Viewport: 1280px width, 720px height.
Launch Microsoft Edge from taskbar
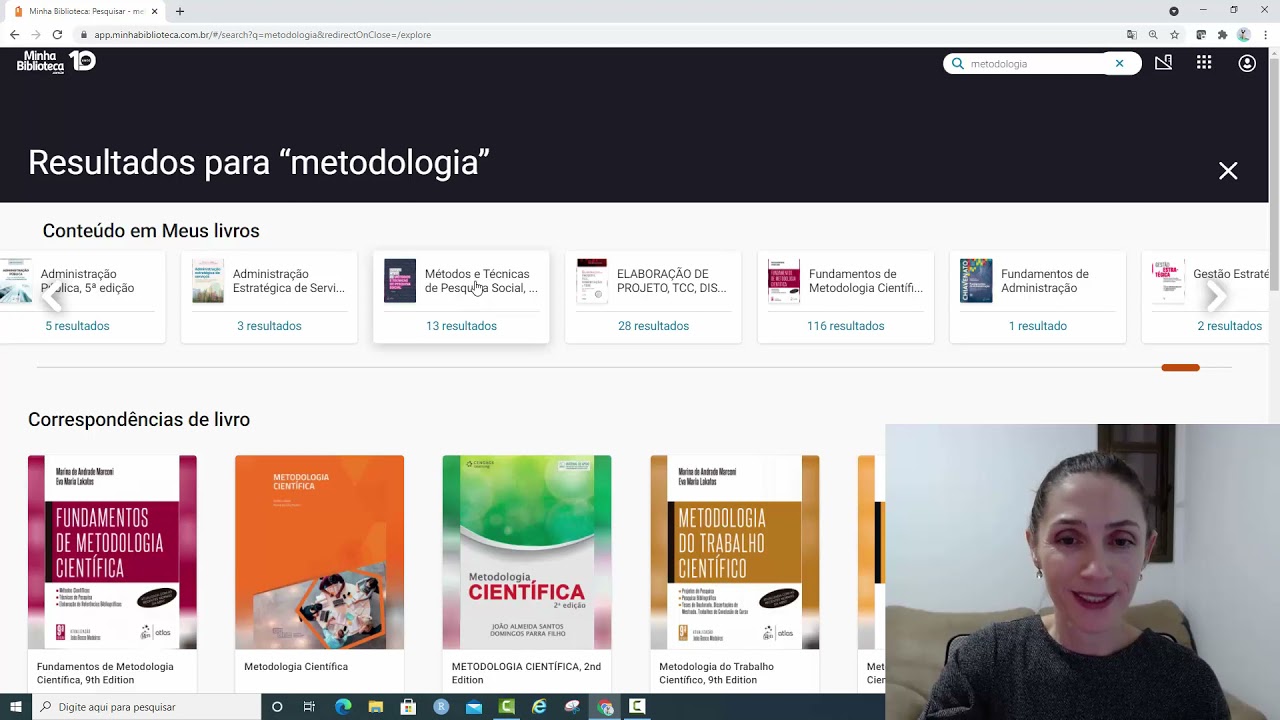[x=343, y=707]
